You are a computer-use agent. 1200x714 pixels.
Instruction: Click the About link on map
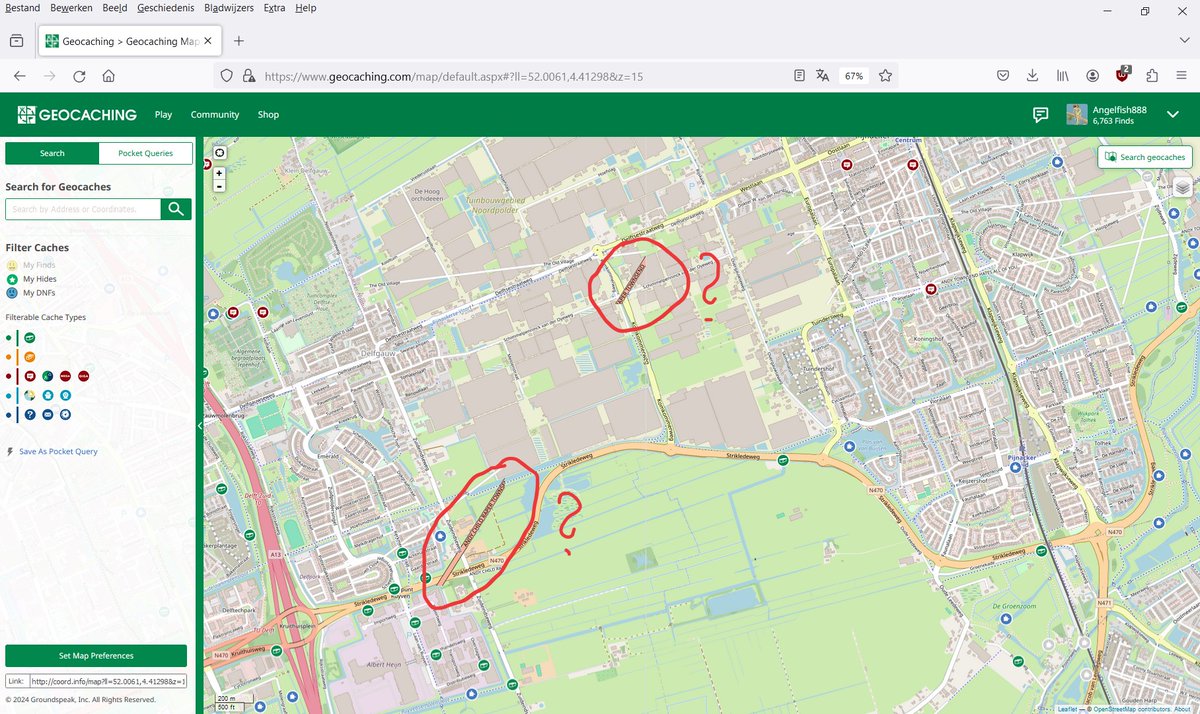point(1182,708)
